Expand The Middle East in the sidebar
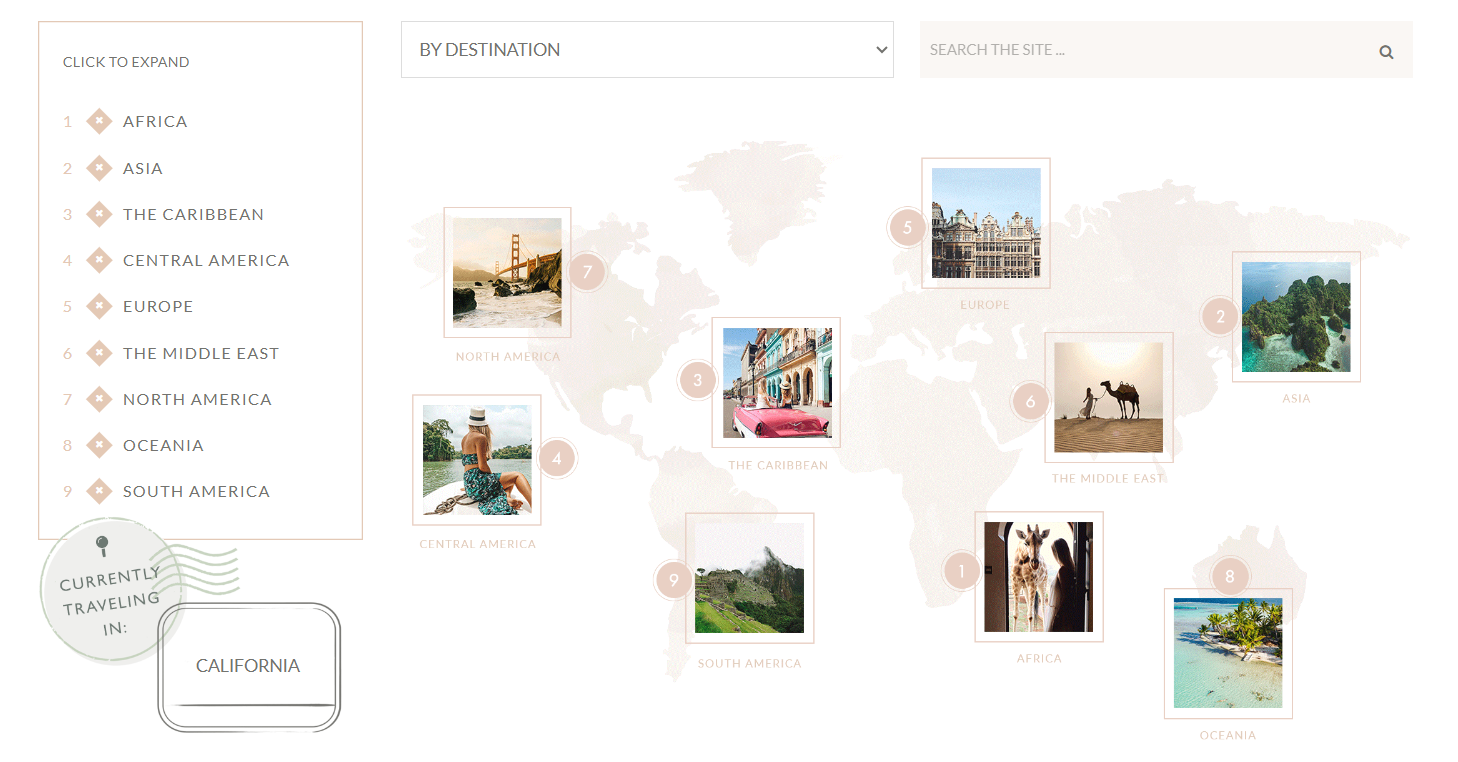The height and width of the screenshot is (762, 1458). tap(201, 353)
